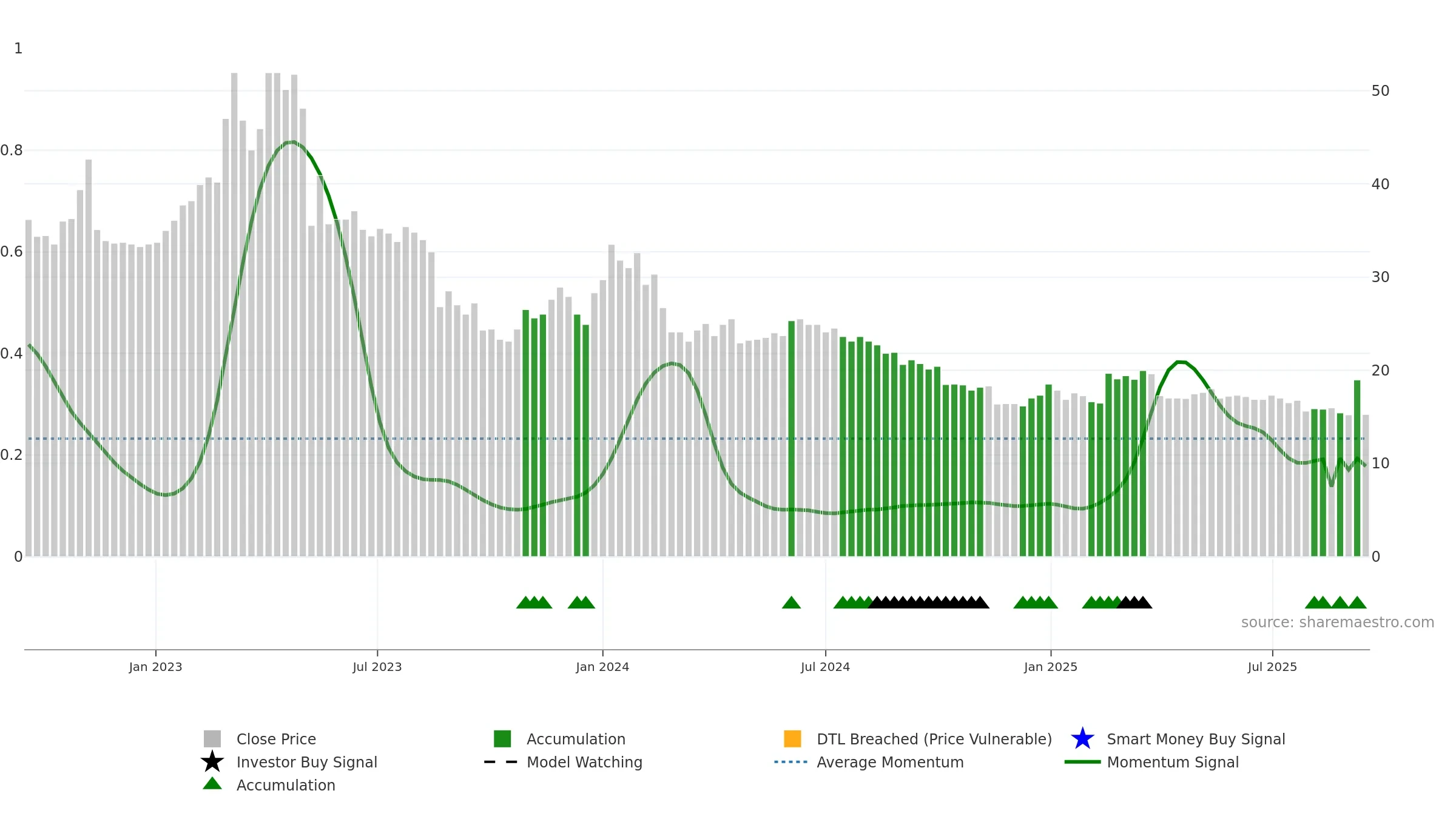1456x819 pixels.
Task: Click the Model Watching dashed line icon
Action: [501, 762]
